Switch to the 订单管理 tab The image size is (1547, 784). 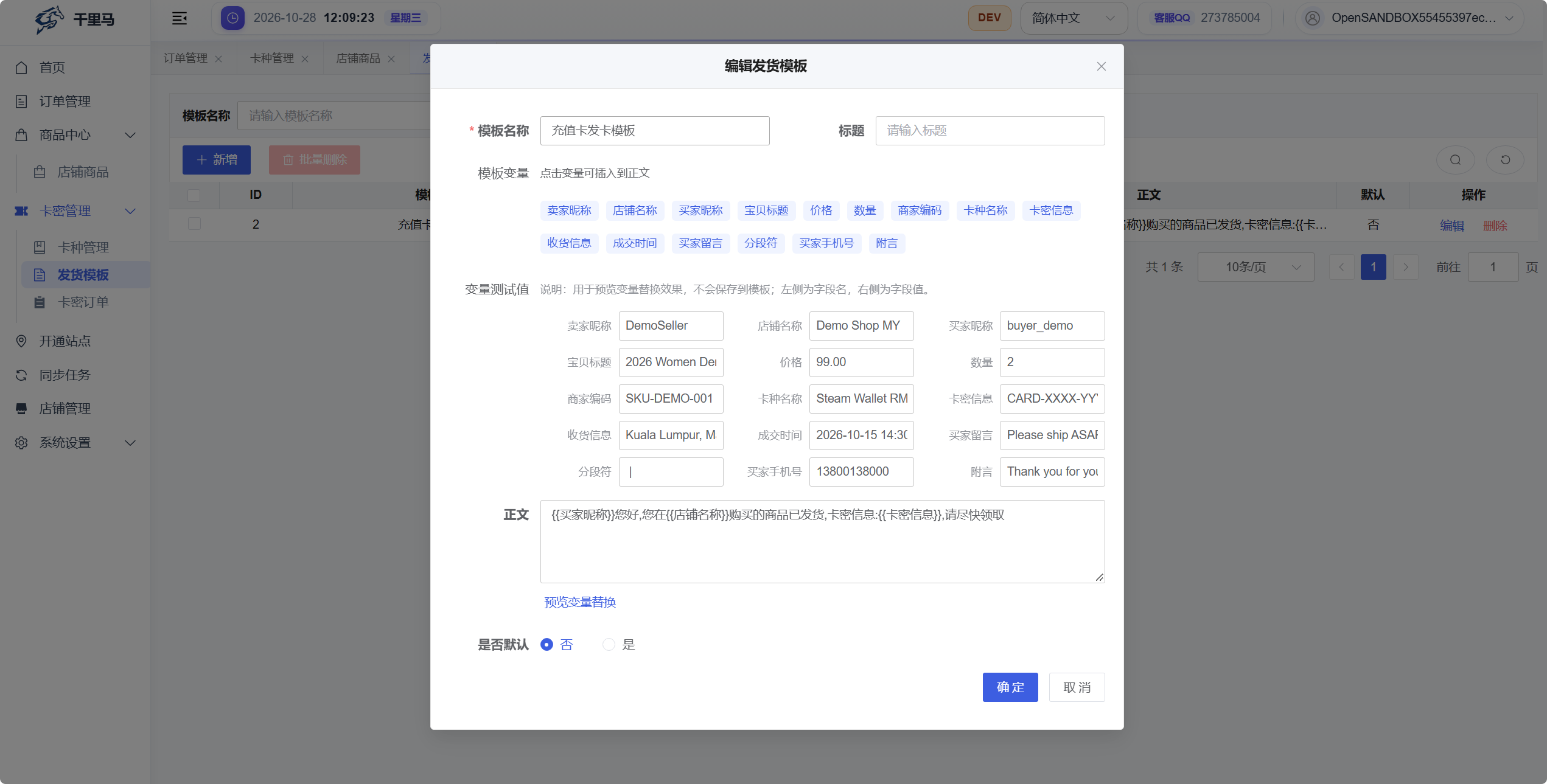point(186,58)
